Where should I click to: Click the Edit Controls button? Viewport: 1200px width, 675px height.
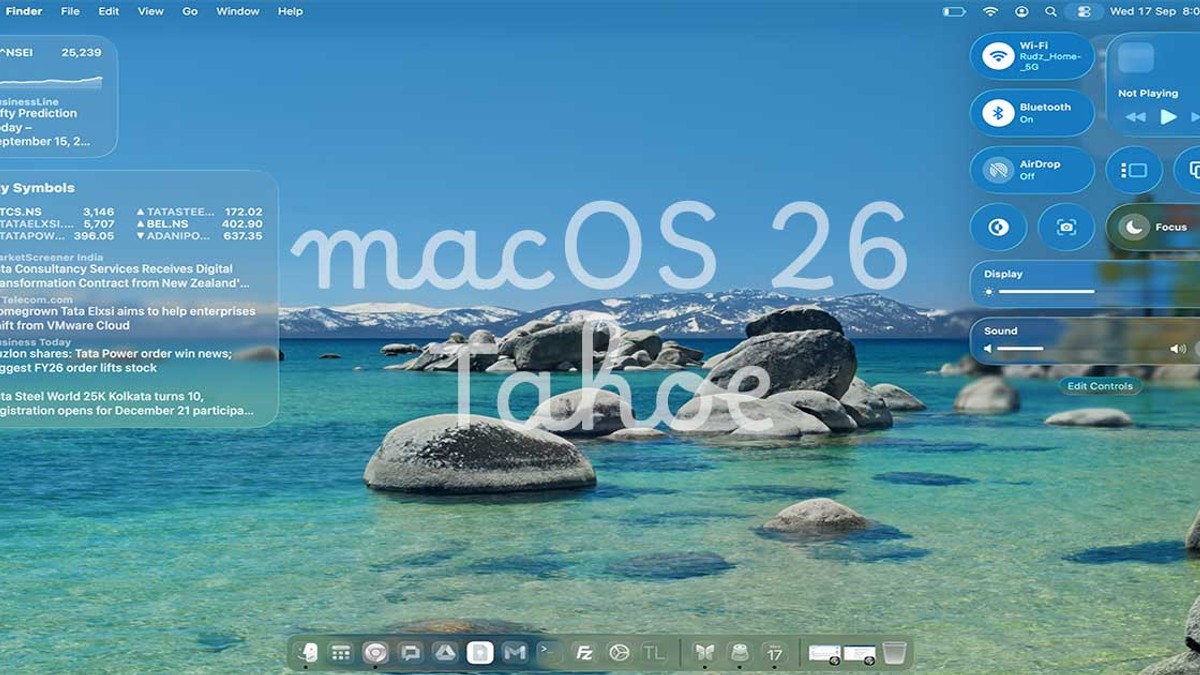pyautogui.click(x=1100, y=386)
